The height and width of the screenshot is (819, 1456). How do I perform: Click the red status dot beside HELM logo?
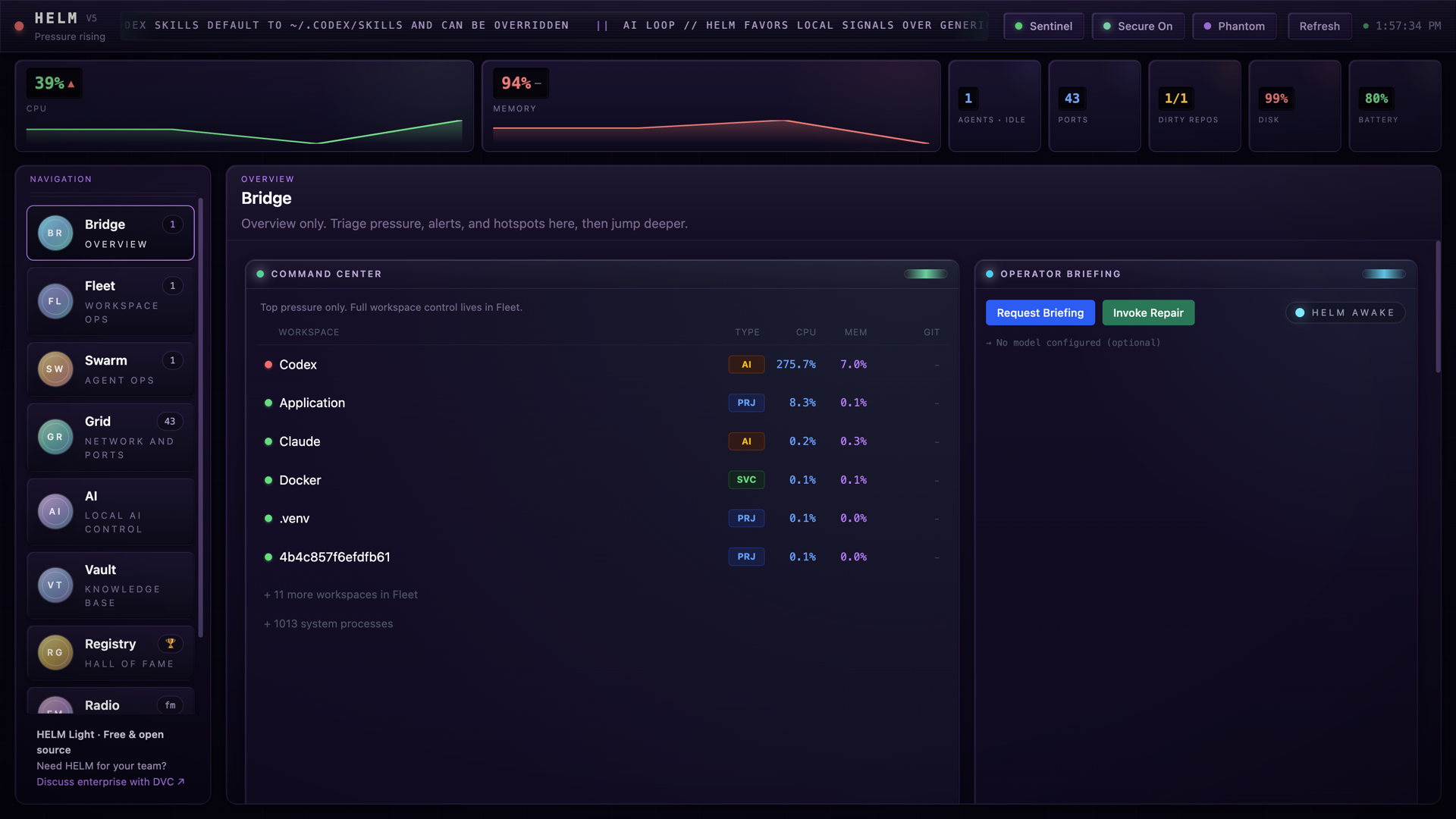[19, 26]
